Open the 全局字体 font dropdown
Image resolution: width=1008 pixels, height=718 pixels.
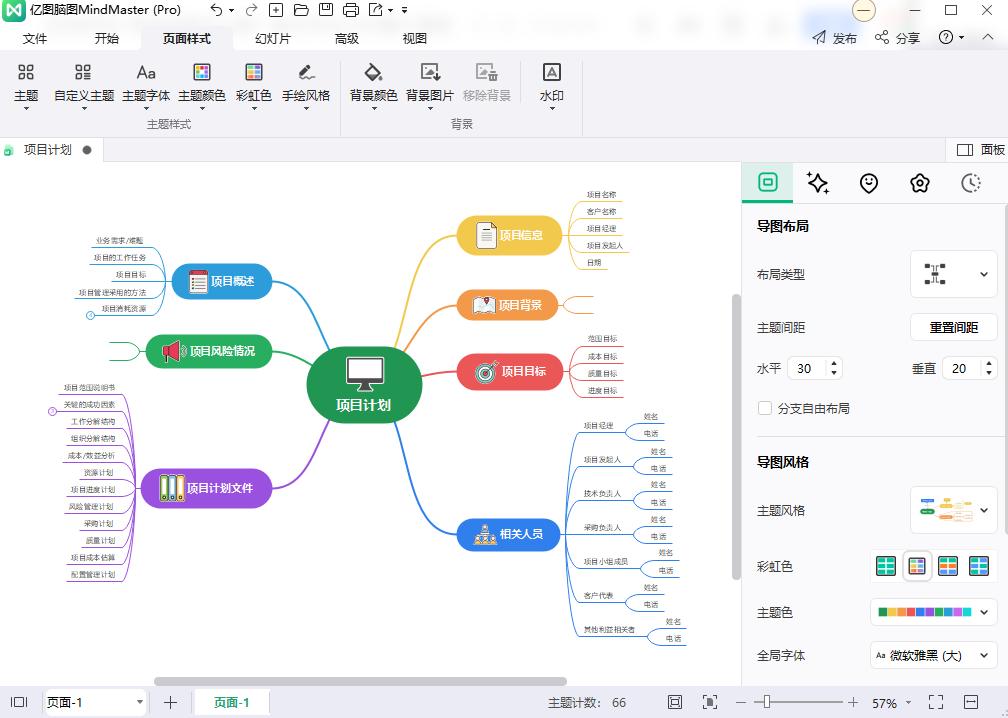pyautogui.click(x=932, y=655)
